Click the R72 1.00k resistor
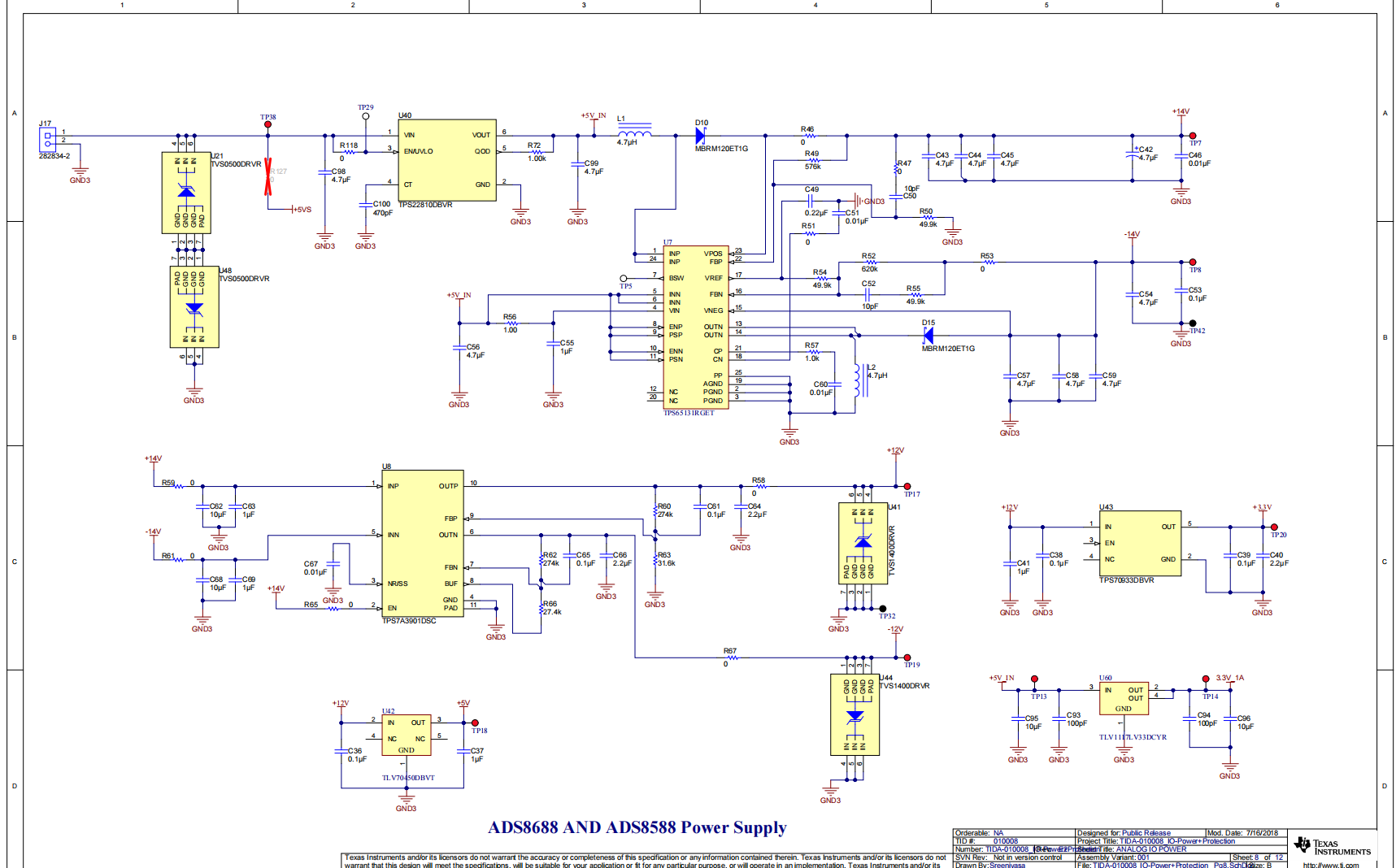Screen dimensions: 1396x868 537,152
